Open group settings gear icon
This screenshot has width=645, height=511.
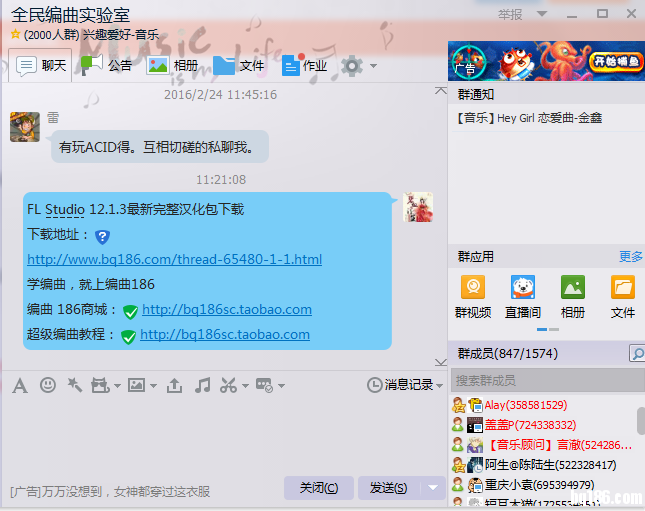[352, 66]
